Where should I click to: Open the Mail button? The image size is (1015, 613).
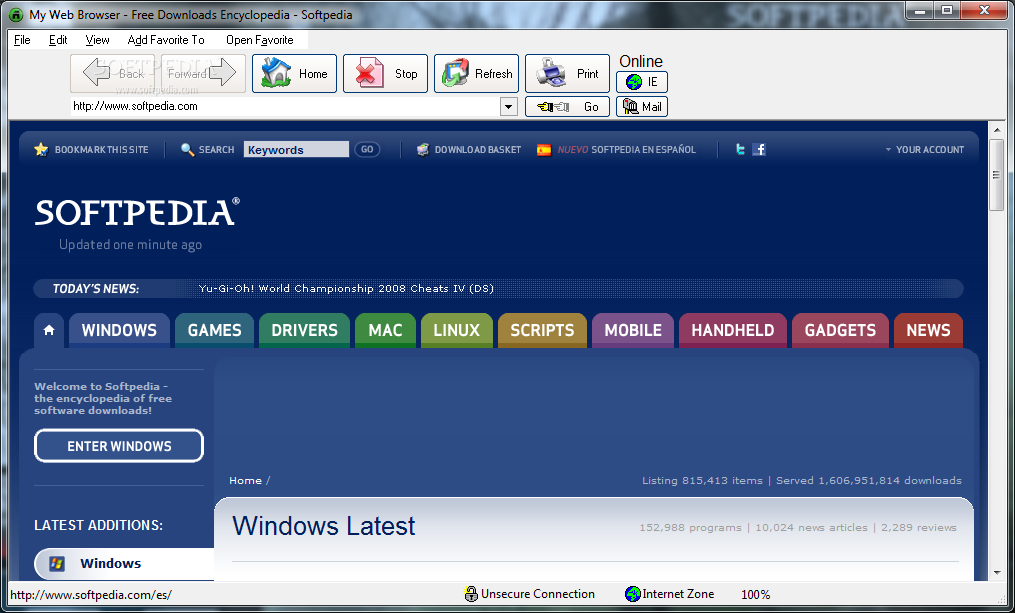[641, 106]
